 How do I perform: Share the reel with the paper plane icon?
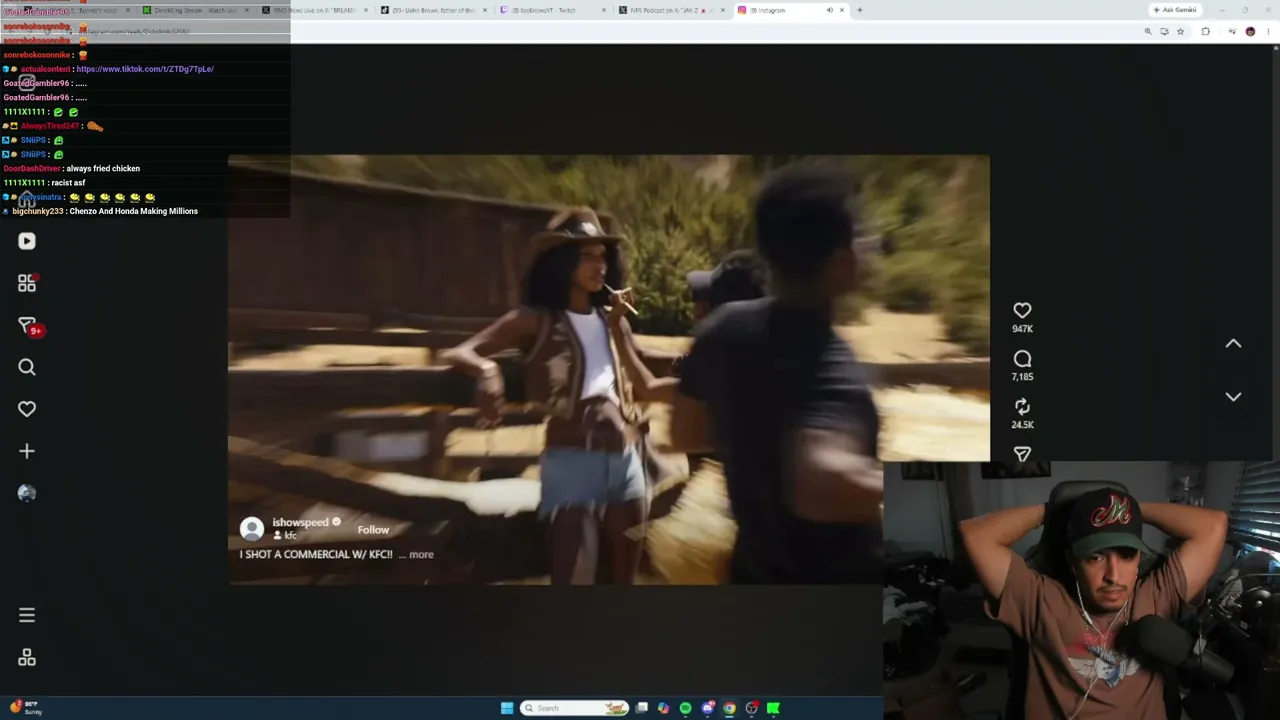click(1022, 454)
